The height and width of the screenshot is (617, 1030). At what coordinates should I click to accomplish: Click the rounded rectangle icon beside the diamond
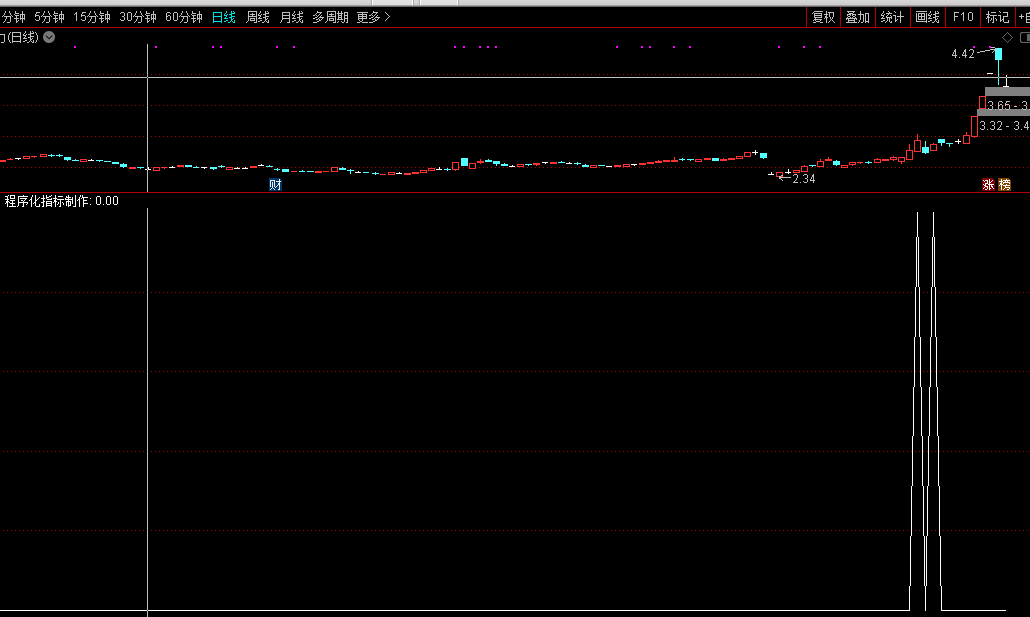tap(1024, 38)
